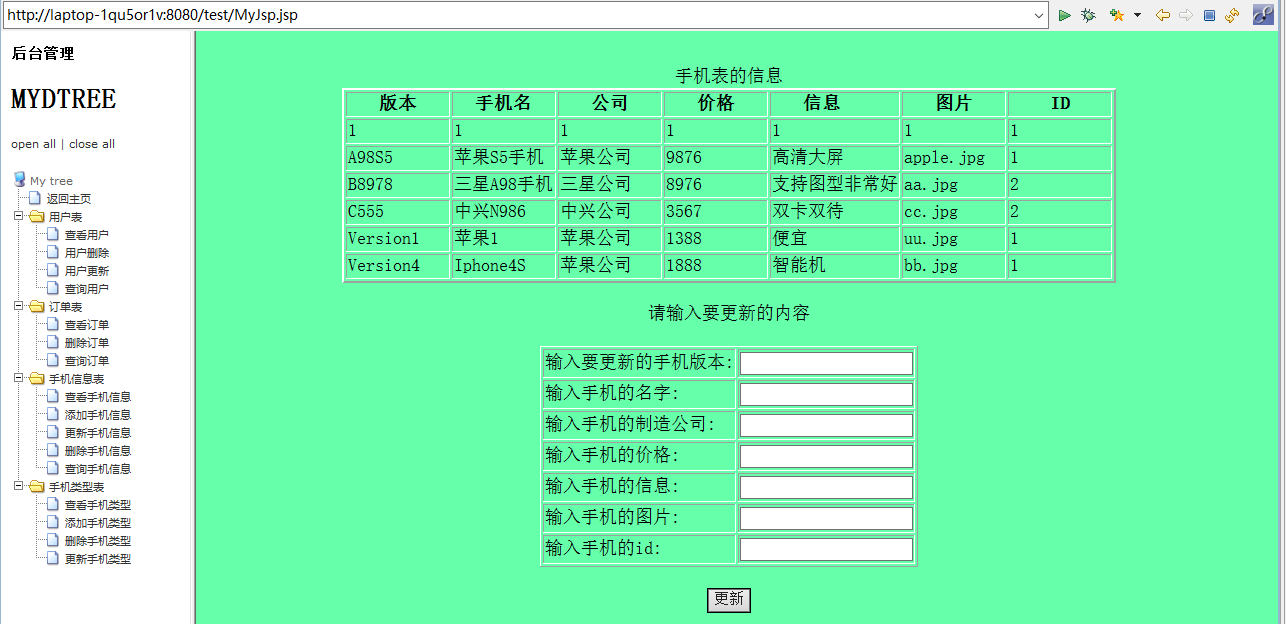Collapse the 用户表 tree node
1286x624 pixels.
pyautogui.click(x=18, y=216)
